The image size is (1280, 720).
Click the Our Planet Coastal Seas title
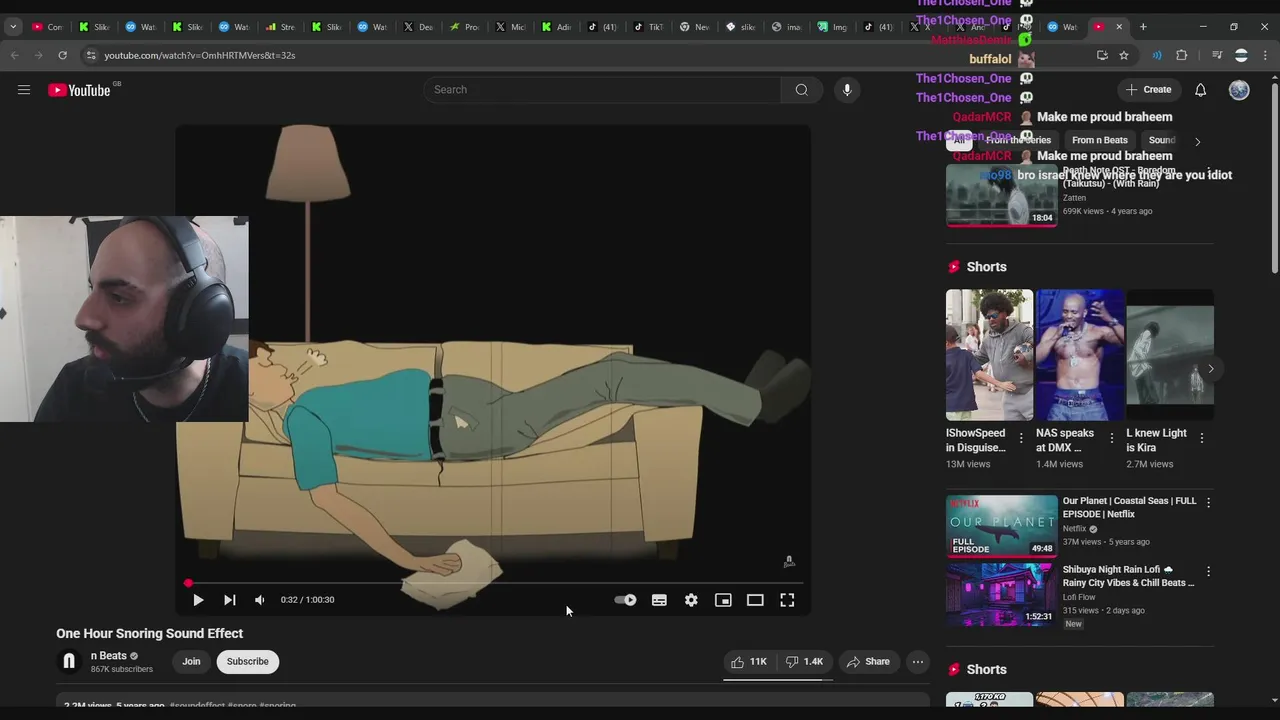(1129, 507)
